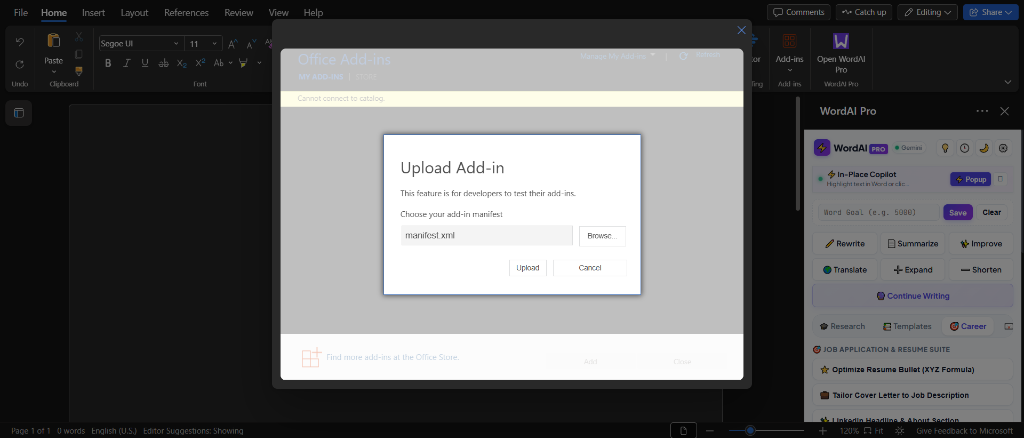
Task: Click the circled X icon in WordAI header
Action: point(1003,148)
